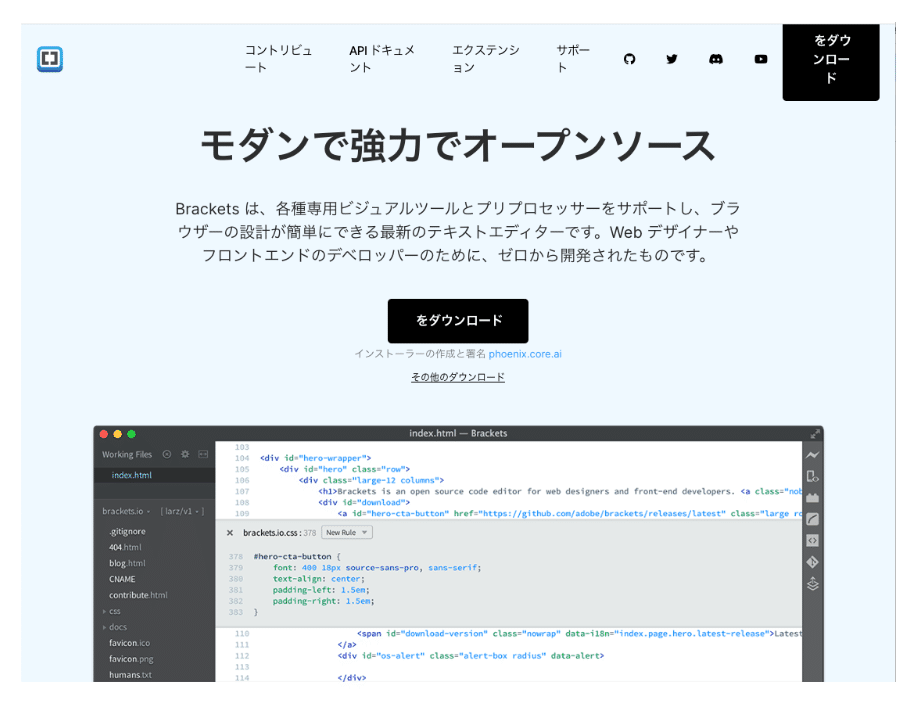Viewport: 922px width, 708px height.
Task: Open the Twitter bird icon link
Action: coord(672,59)
